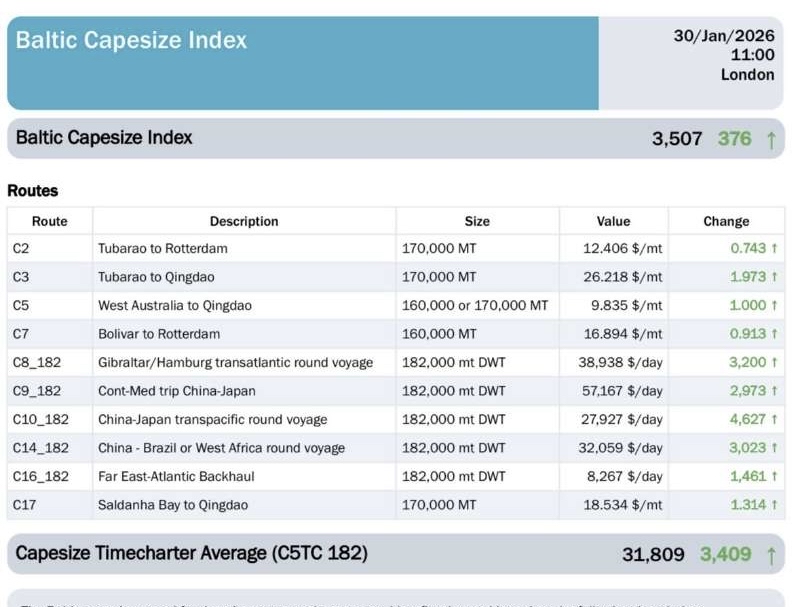Click the Route column header
This screenshot has height=607, width=800.
click(x=50, y=221)
